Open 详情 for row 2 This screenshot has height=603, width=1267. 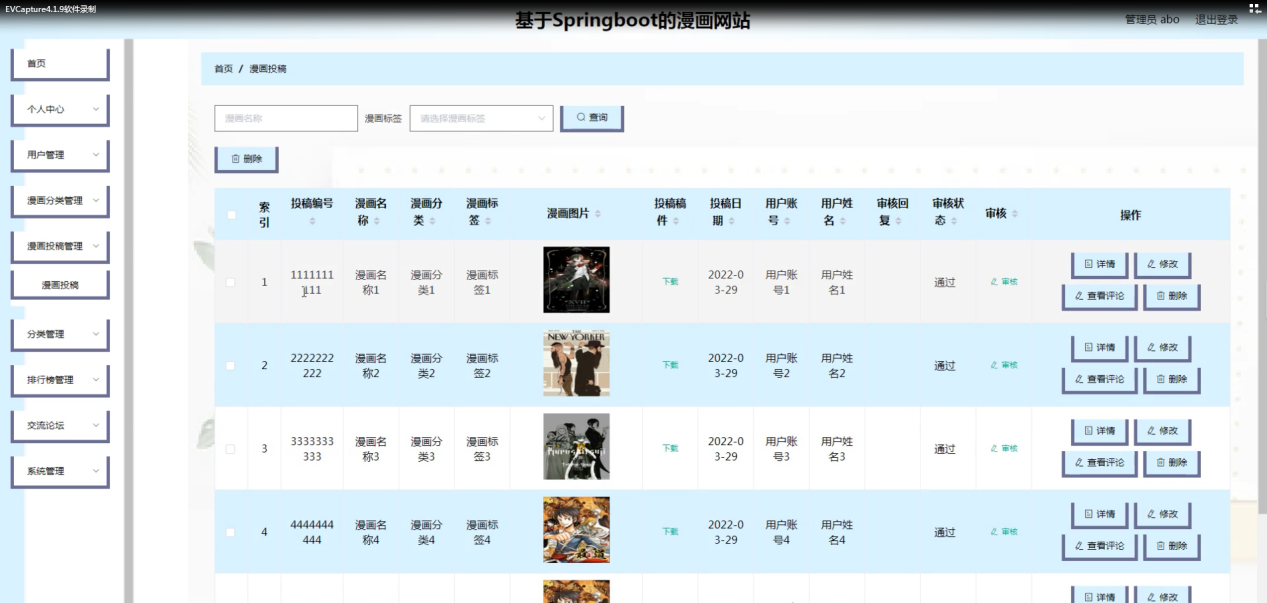(x=1100, y=348)
